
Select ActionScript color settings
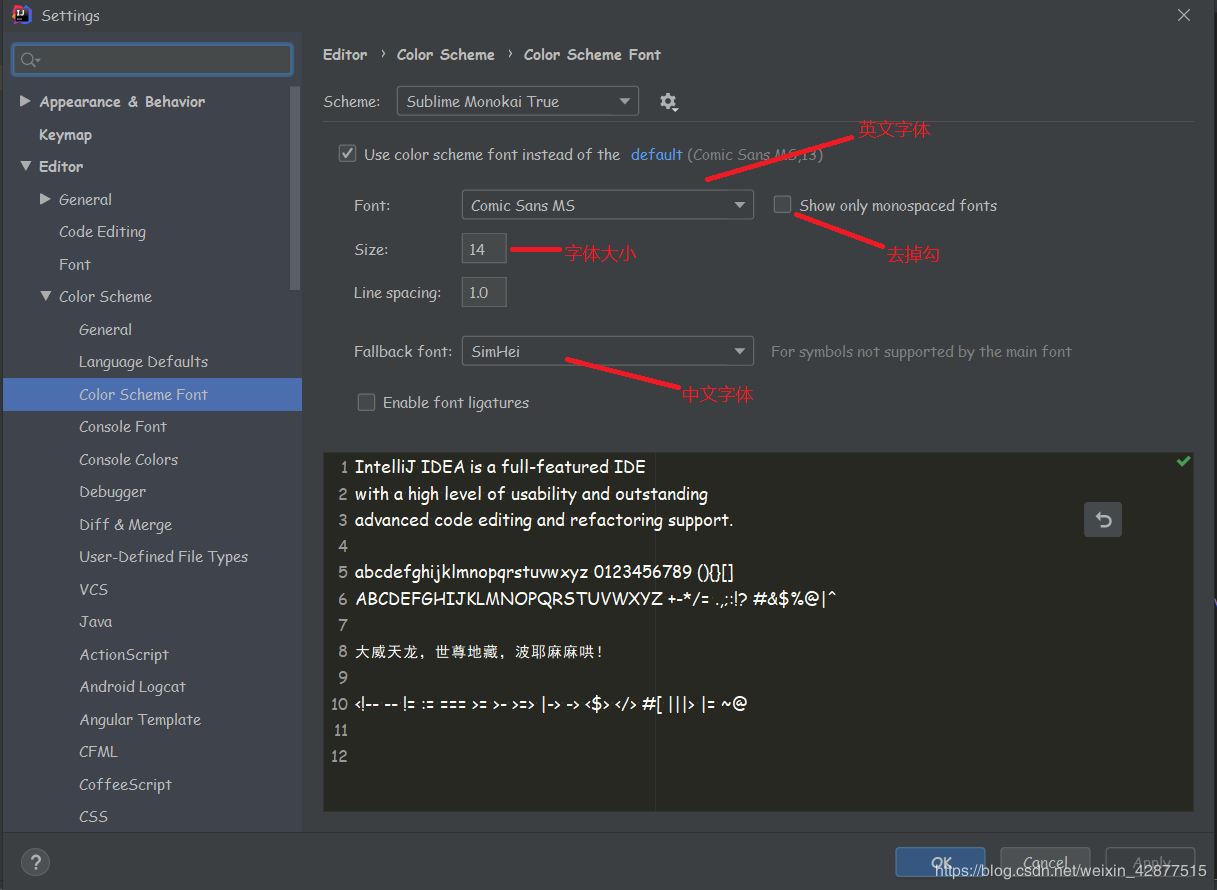[124, 654]
